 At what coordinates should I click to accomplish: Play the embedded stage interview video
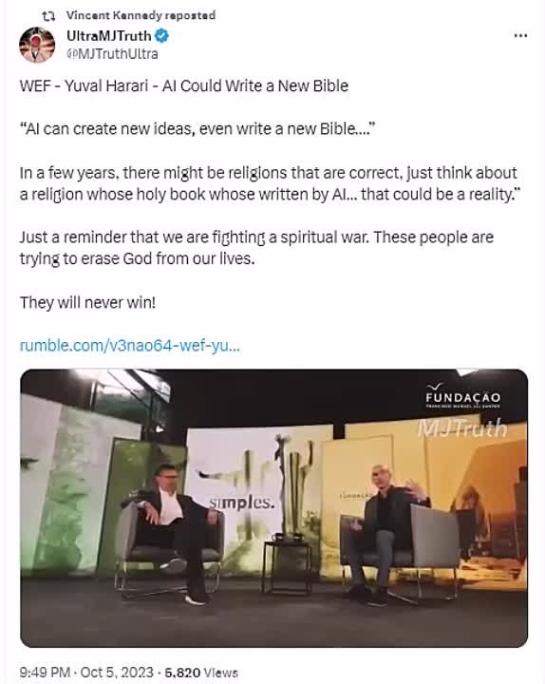(274, 508)
